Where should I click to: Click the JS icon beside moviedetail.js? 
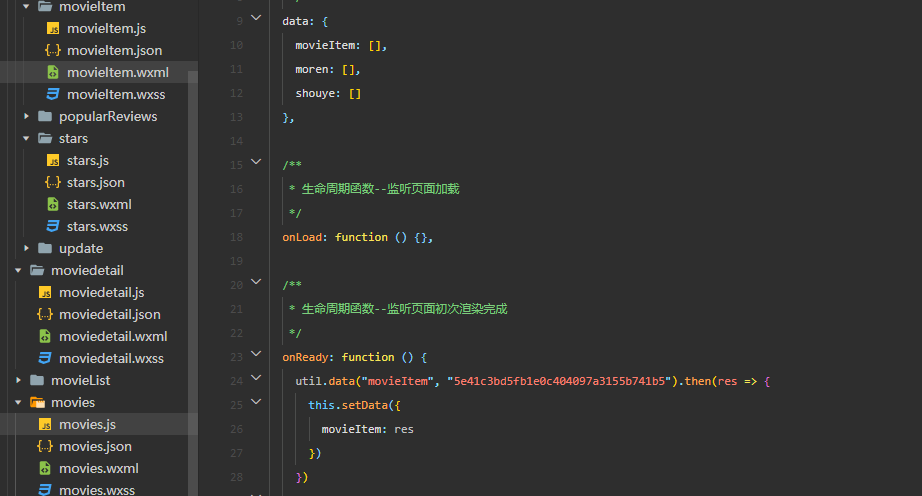45,293
